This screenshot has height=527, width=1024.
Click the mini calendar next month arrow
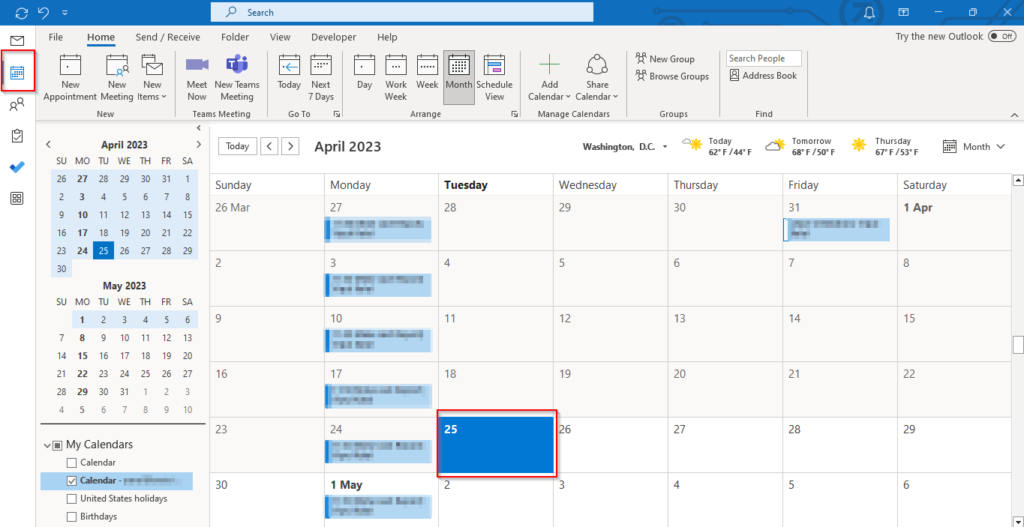coord(199,144)
